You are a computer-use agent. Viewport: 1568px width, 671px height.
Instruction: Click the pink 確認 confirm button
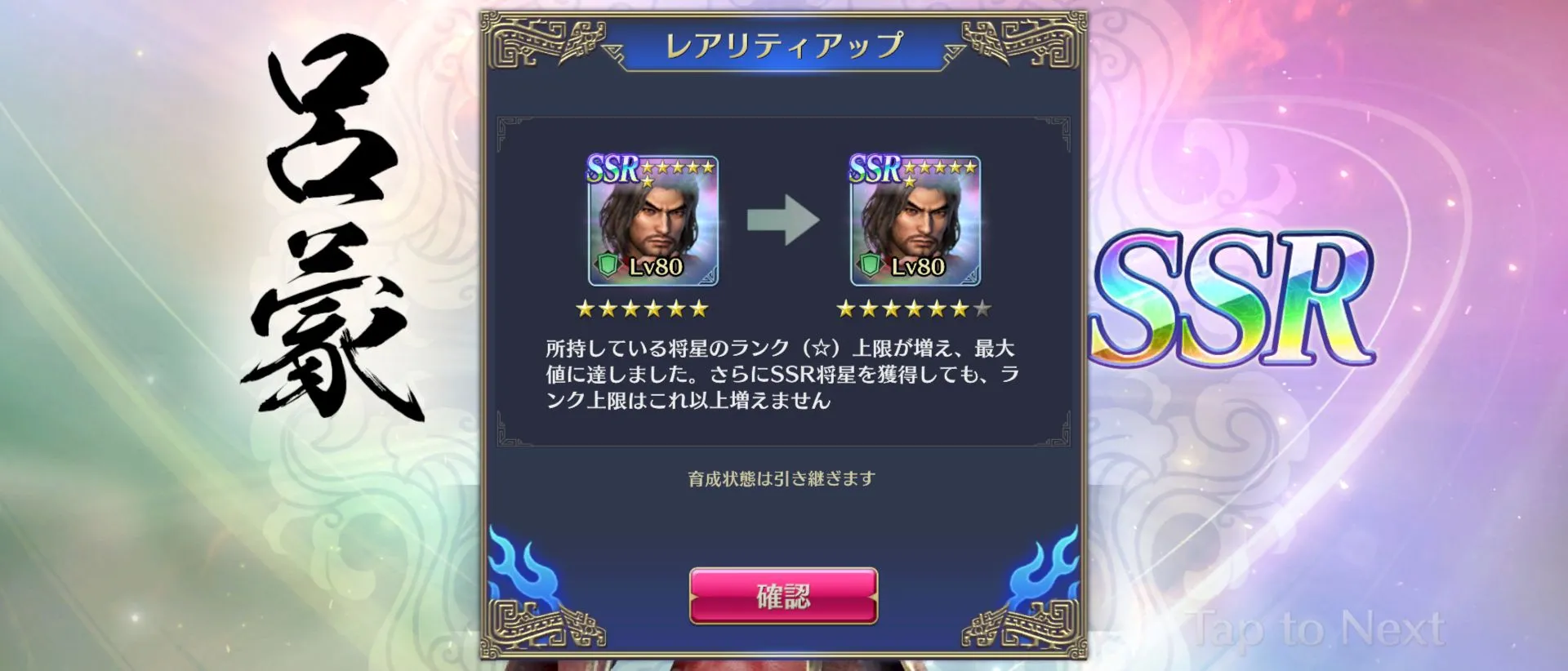pos(783,597)
